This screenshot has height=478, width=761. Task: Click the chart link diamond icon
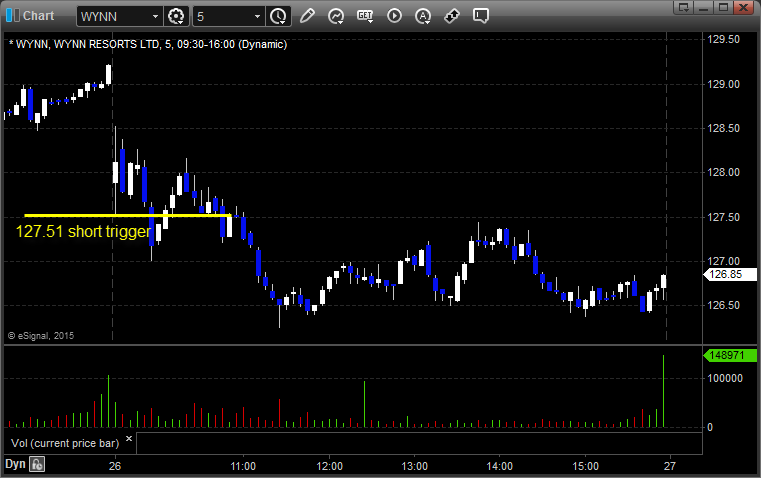tap(452, 16)
